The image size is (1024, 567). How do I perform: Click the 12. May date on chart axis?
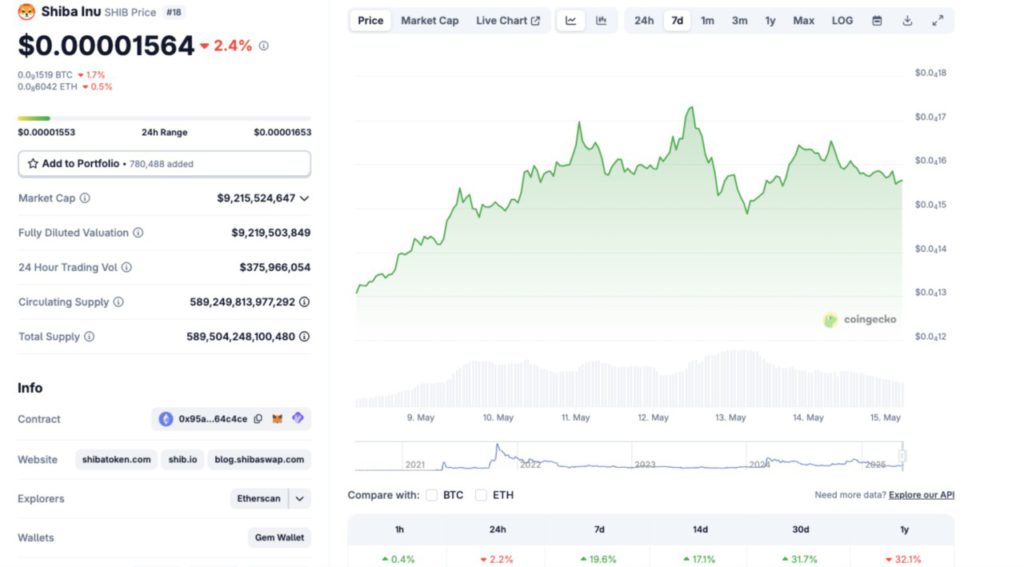[x=653, y=417]
